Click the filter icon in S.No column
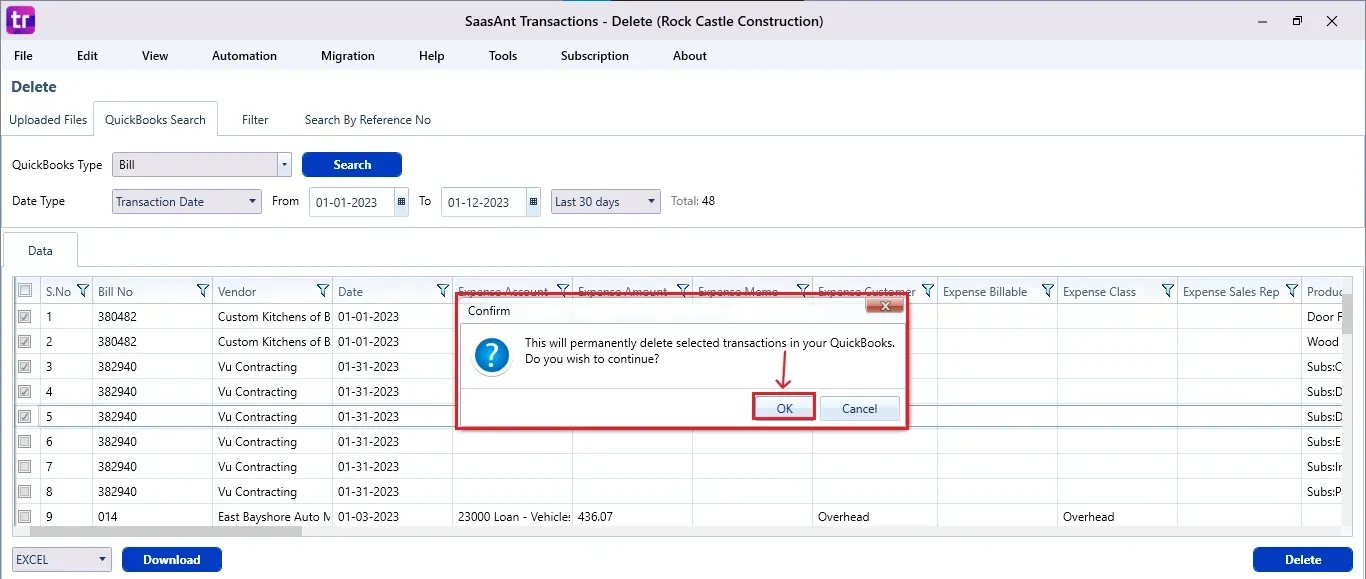 82,291
